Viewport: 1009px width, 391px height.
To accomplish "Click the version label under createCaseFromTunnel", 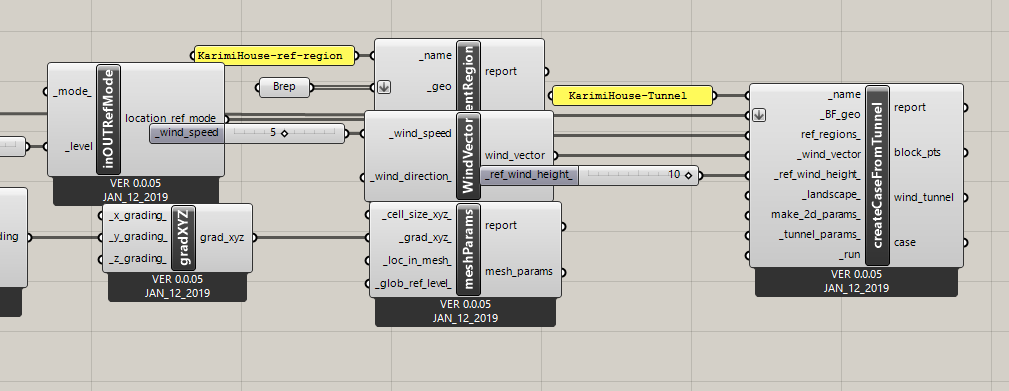I will pyautogui.click(x=856, y=282).
